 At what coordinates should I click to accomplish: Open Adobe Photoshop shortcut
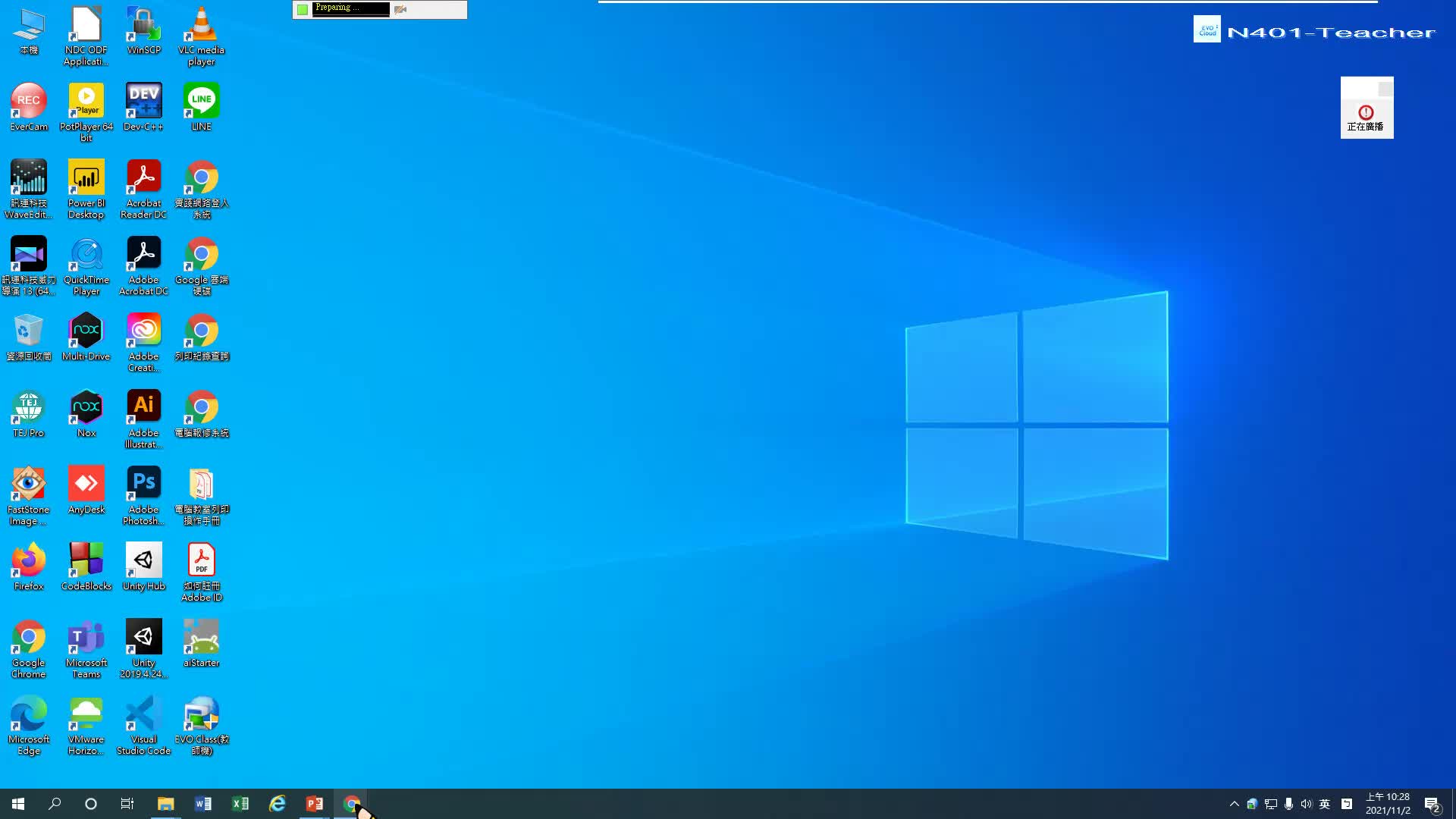(143, 496)
